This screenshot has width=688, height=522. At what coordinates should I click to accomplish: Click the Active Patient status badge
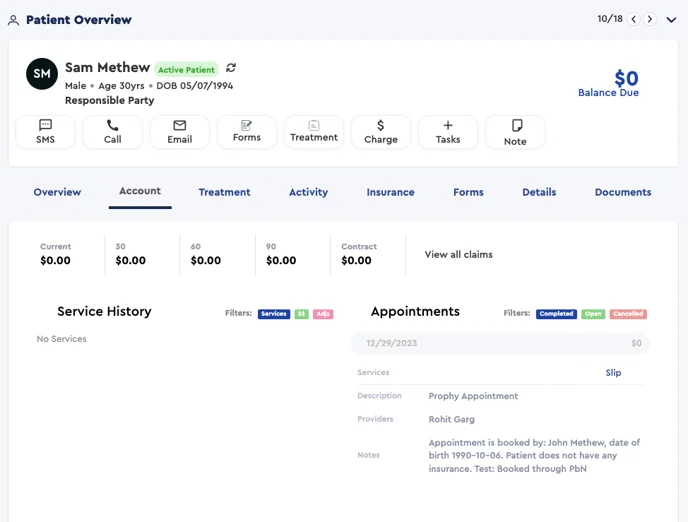pyautogui.click(x=186, y=70)
